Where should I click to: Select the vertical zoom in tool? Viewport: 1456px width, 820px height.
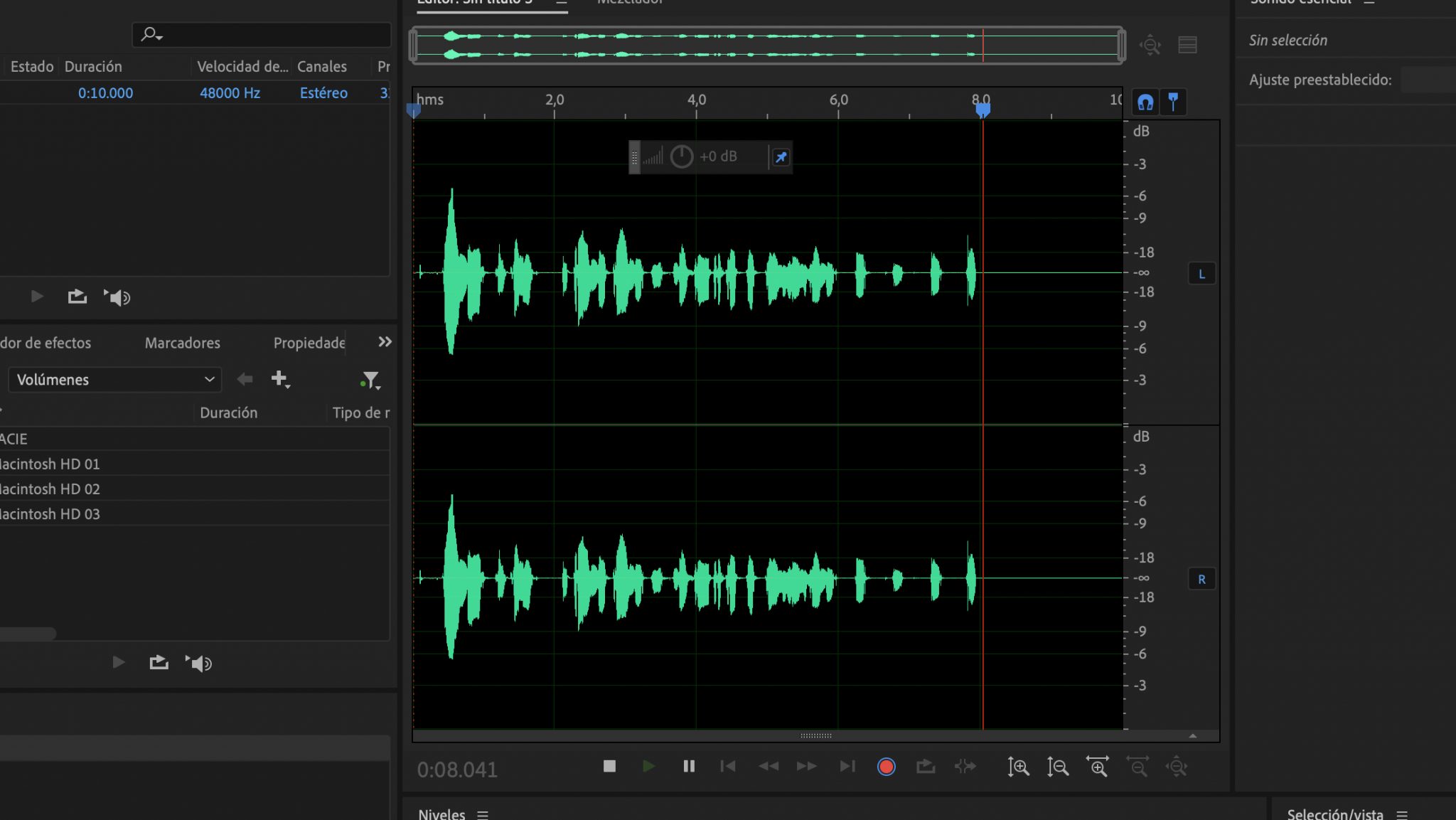pyautogui.click(x=1019, y=767)
